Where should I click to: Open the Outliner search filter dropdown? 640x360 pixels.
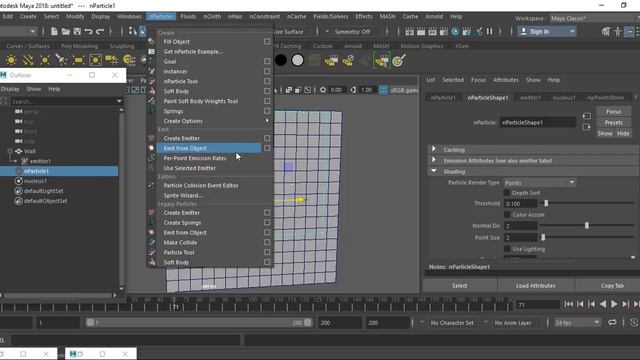point(119,101)
